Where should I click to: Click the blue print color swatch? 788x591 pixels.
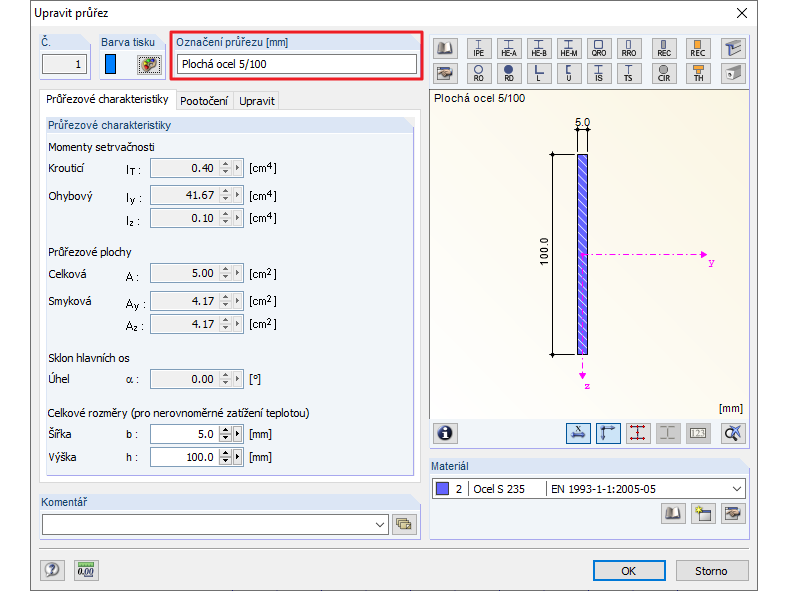(111, 64)
